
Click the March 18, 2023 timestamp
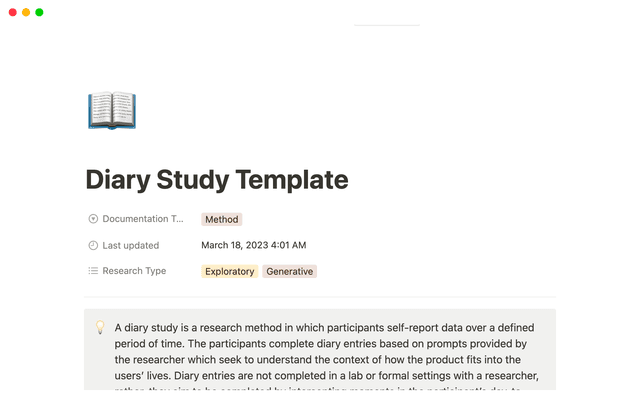click(x=253, y=245)
